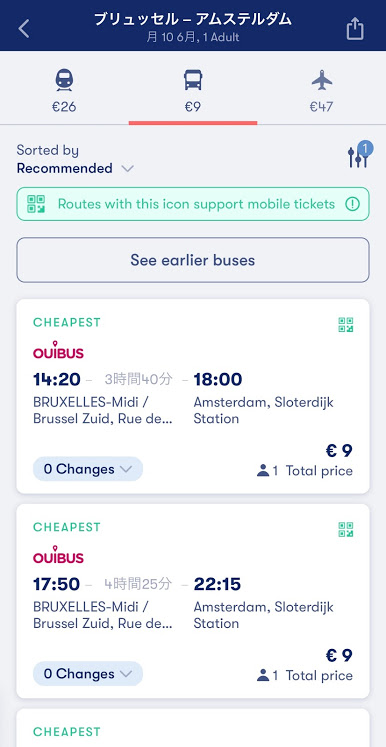The image size is (386, 747).
Task: Tap the back arrow in header
Action: click(24, 29)
